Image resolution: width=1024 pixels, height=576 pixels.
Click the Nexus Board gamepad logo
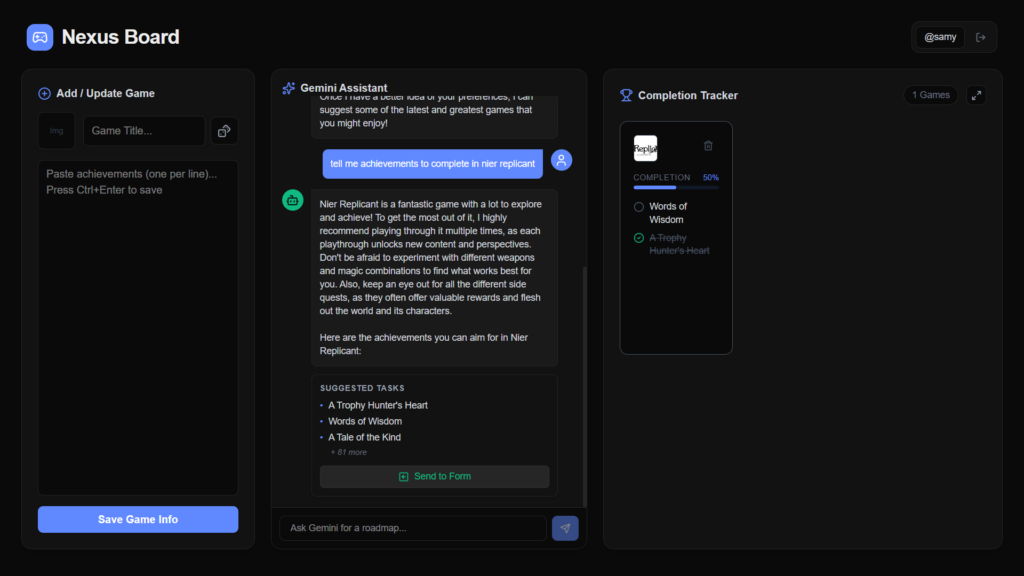tap(40, 37)
